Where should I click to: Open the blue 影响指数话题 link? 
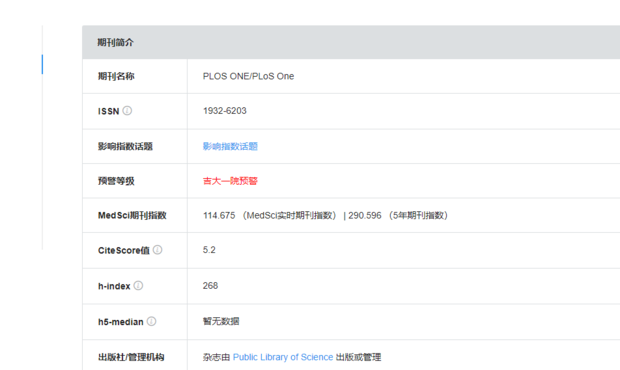pos(230,146)
